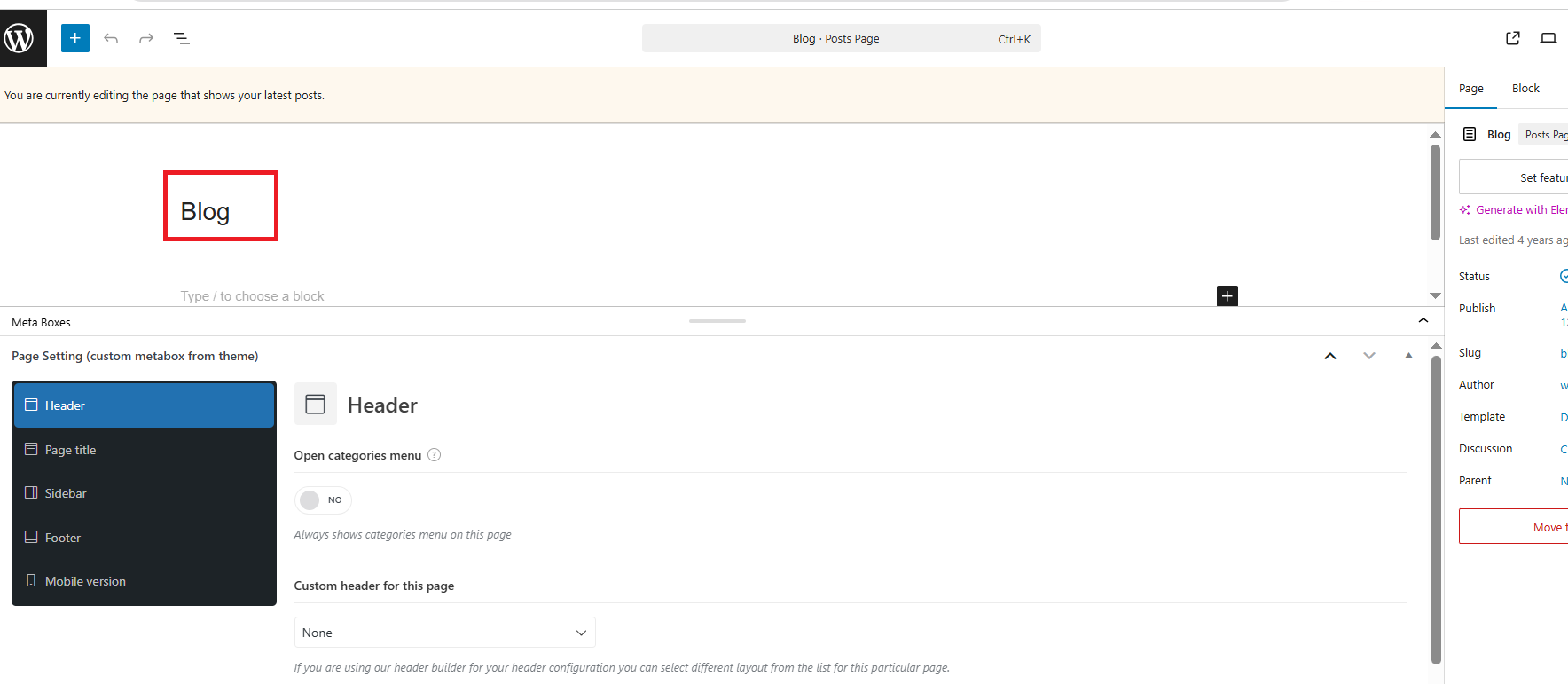Click the Blog page title heading
This screenshot has height=684, width=1568.
point(205,212)
